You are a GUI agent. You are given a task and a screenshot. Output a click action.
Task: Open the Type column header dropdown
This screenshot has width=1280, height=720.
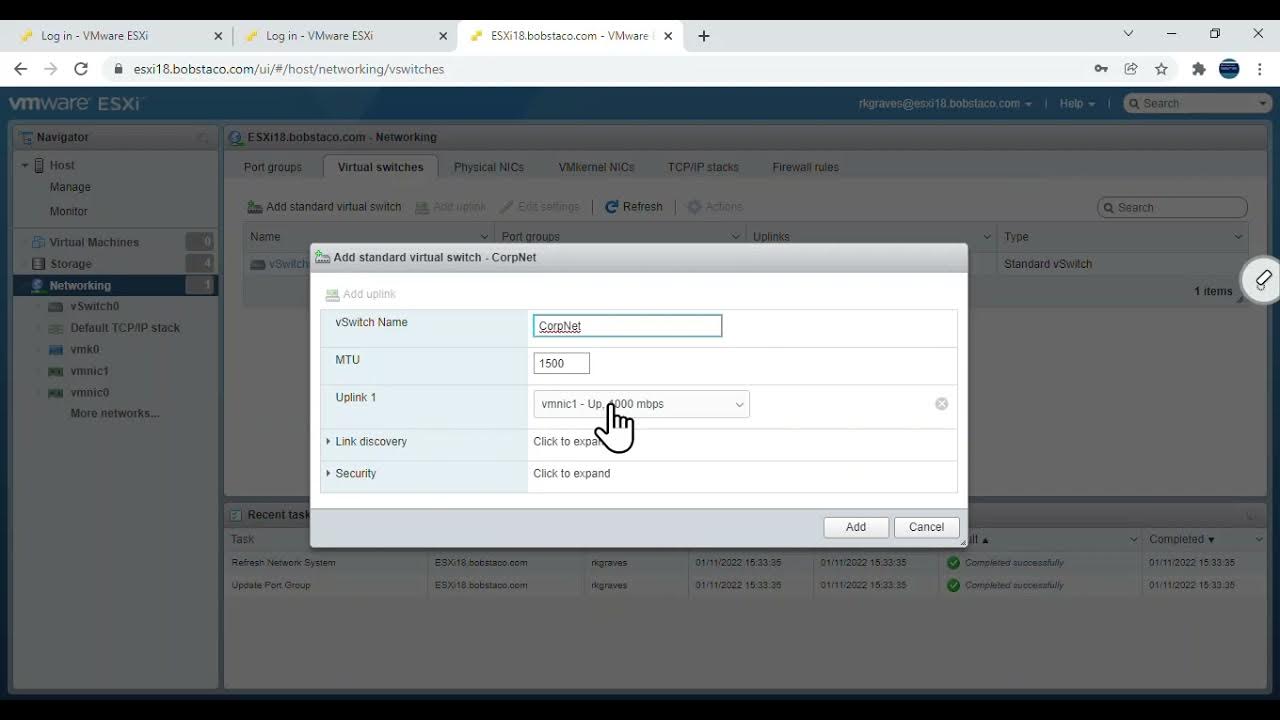[1238, 237]
